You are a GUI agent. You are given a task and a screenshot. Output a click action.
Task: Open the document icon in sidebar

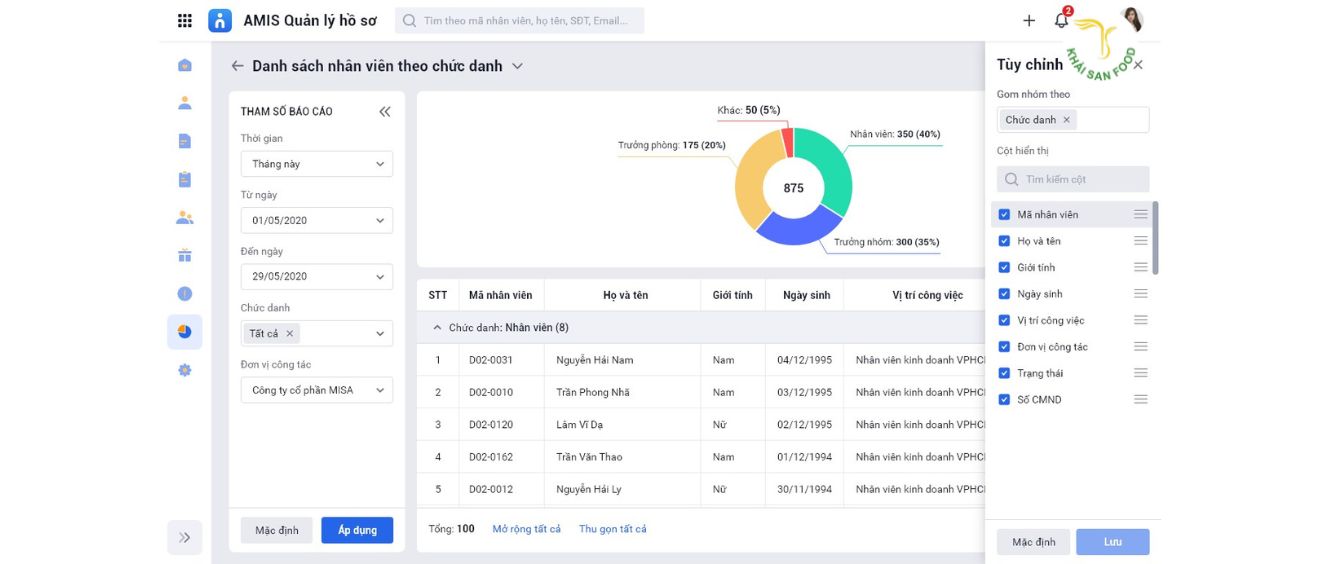pyautogui.click(x=184, y=141)
